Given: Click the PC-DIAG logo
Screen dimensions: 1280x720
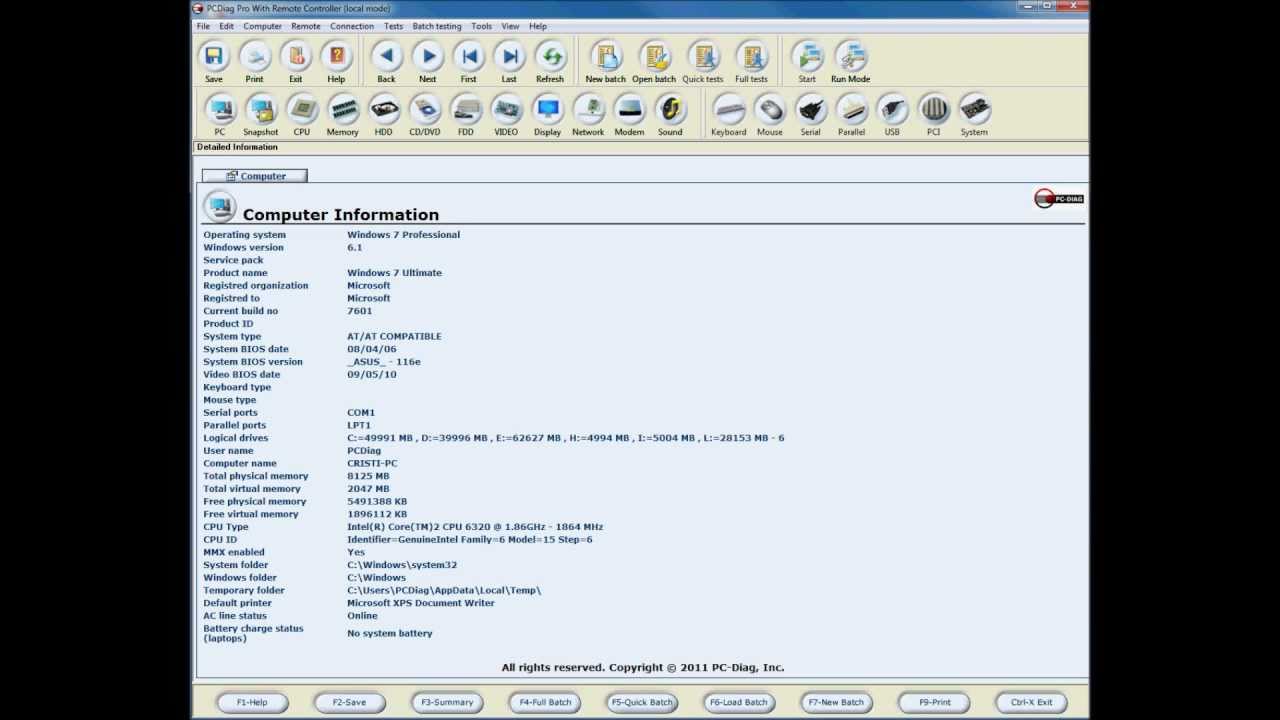Looking at the screenshot, I should [x=1059, y=198].
